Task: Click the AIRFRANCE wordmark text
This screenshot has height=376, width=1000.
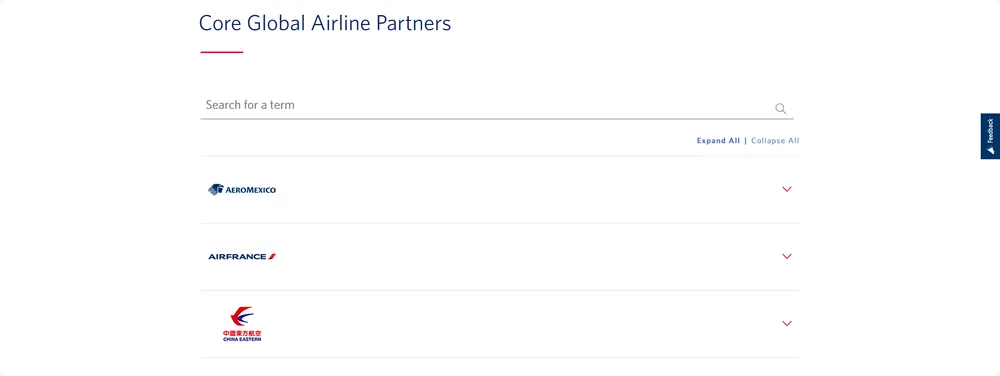Action: tap(237, 257)
